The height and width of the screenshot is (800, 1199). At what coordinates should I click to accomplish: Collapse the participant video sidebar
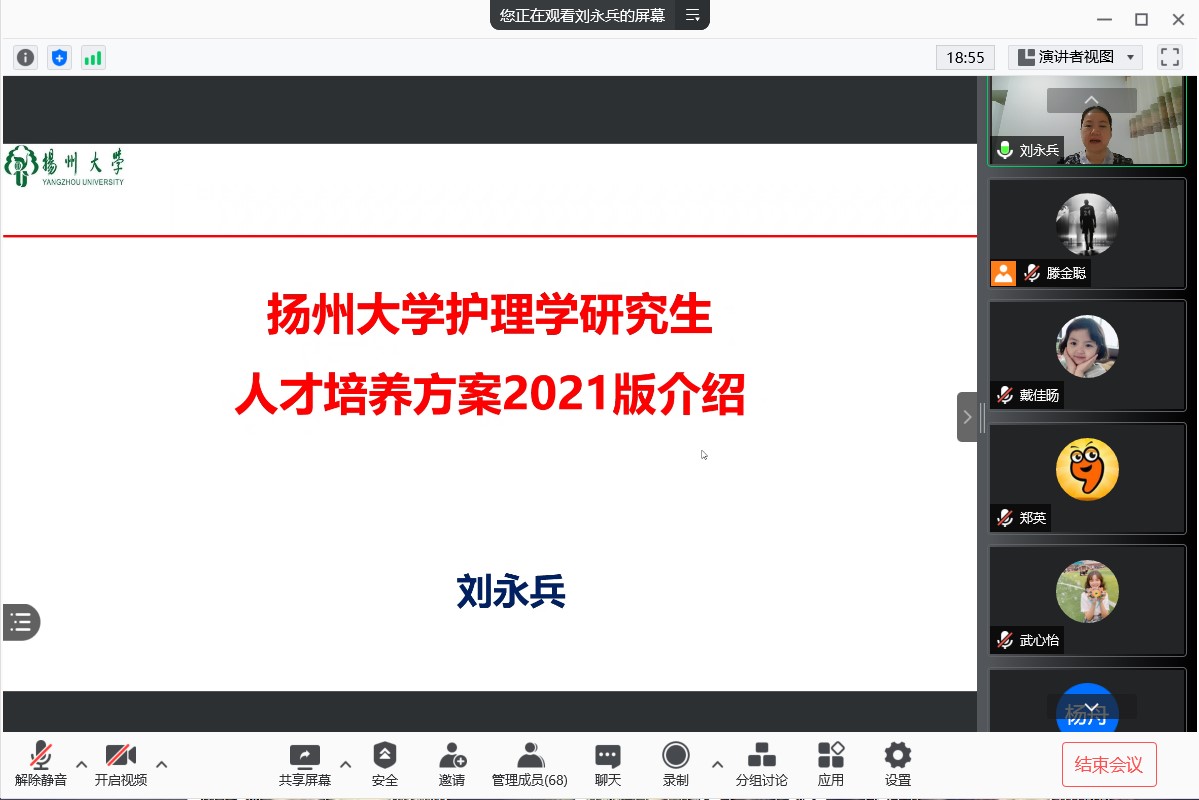tap(967, 417)
